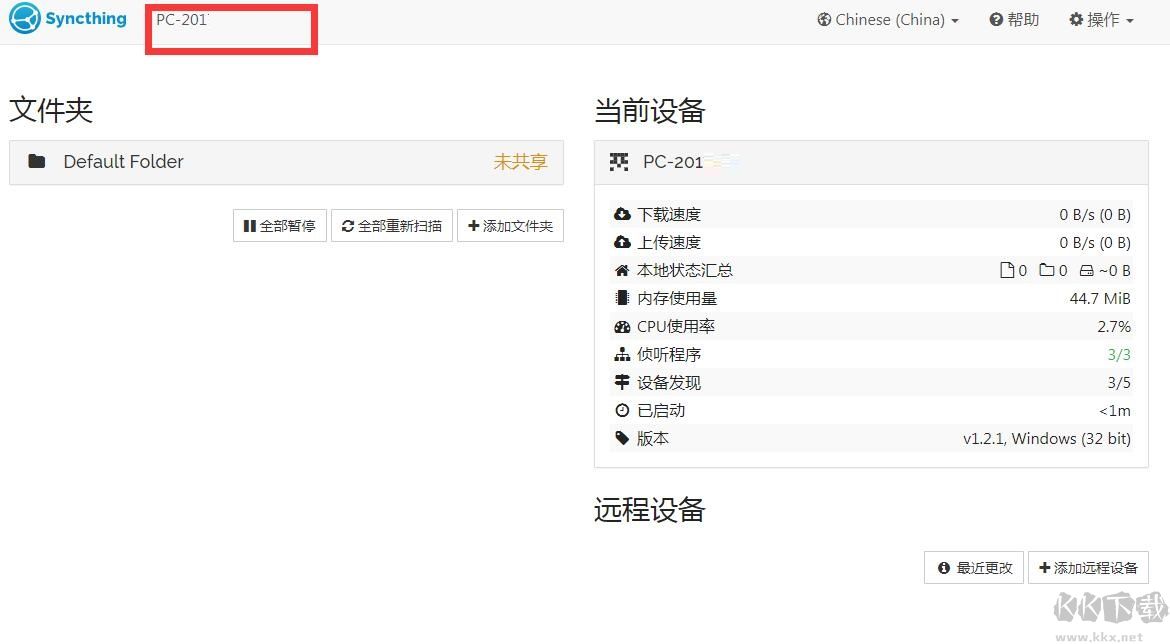Click the uptime clock icon beside 已启动
Screen dimensions: 1170x644
tap(624, 410)
